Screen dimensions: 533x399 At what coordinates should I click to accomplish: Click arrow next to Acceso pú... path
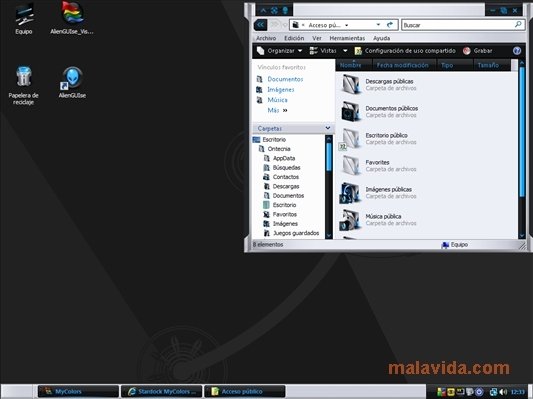346,25
